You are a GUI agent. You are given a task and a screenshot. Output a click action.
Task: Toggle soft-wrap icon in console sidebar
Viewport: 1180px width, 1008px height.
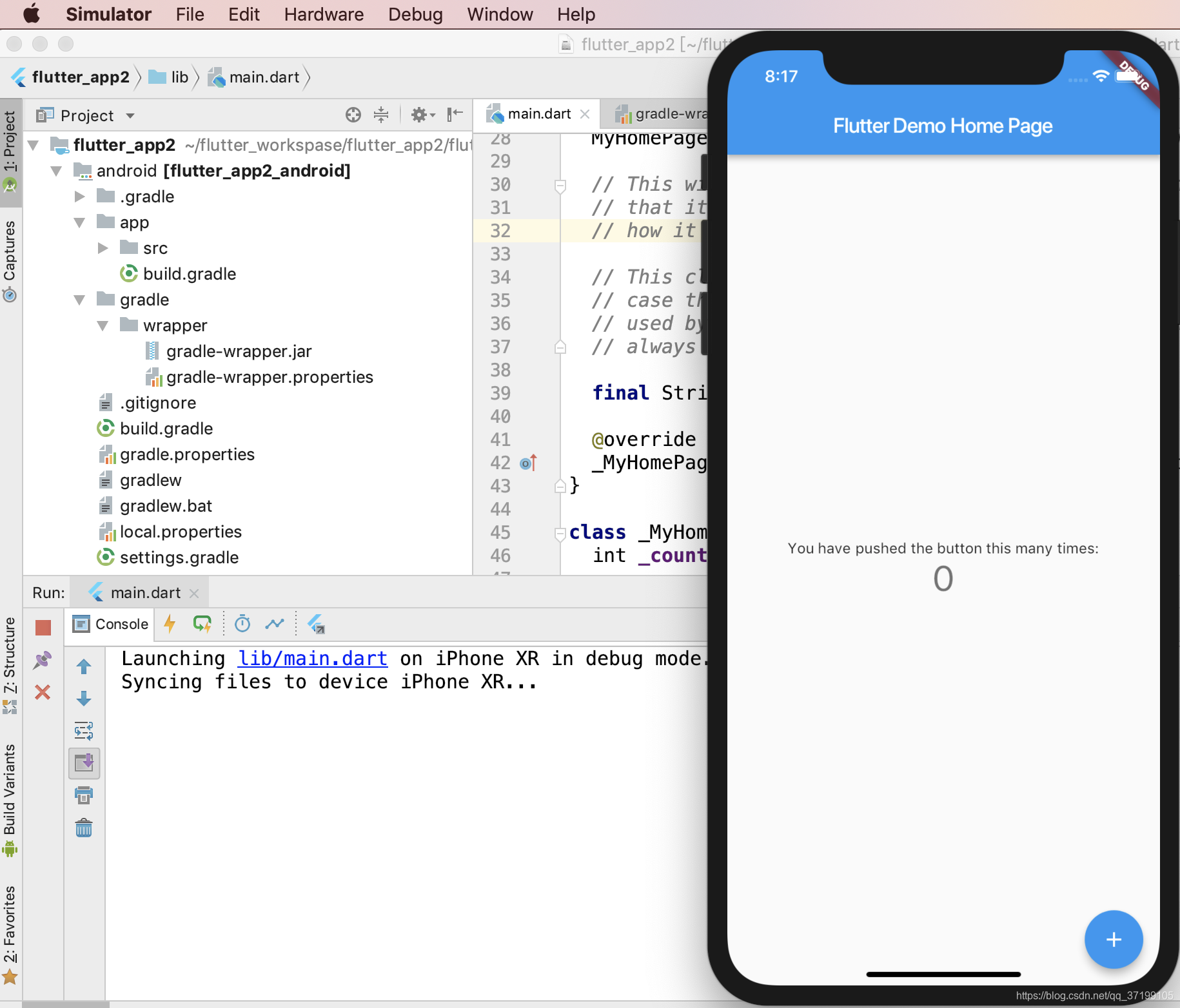click(x=84, y=731)
